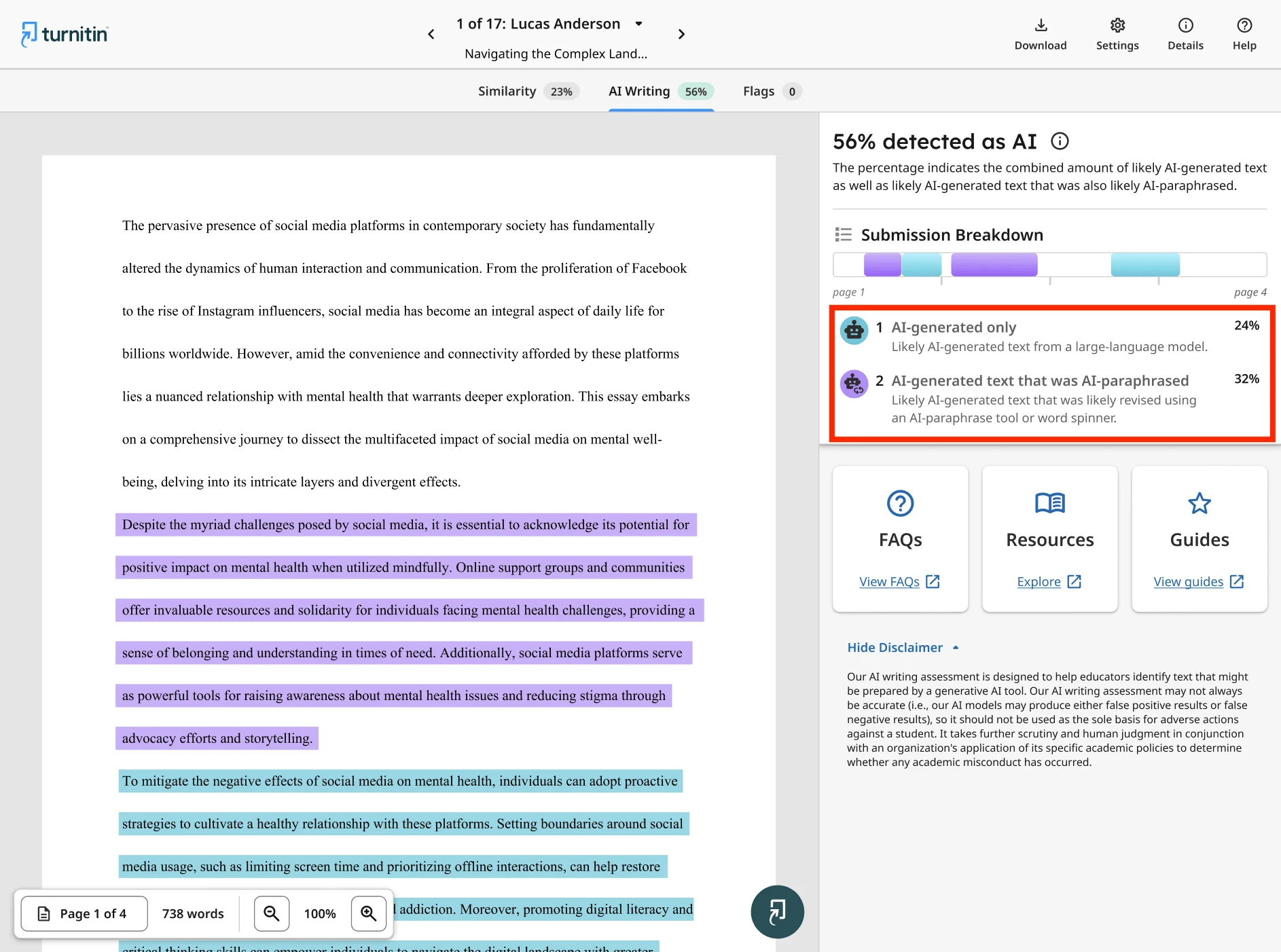Click the FAQs question mark icon

pyautogui.click(x=901, y=503)
